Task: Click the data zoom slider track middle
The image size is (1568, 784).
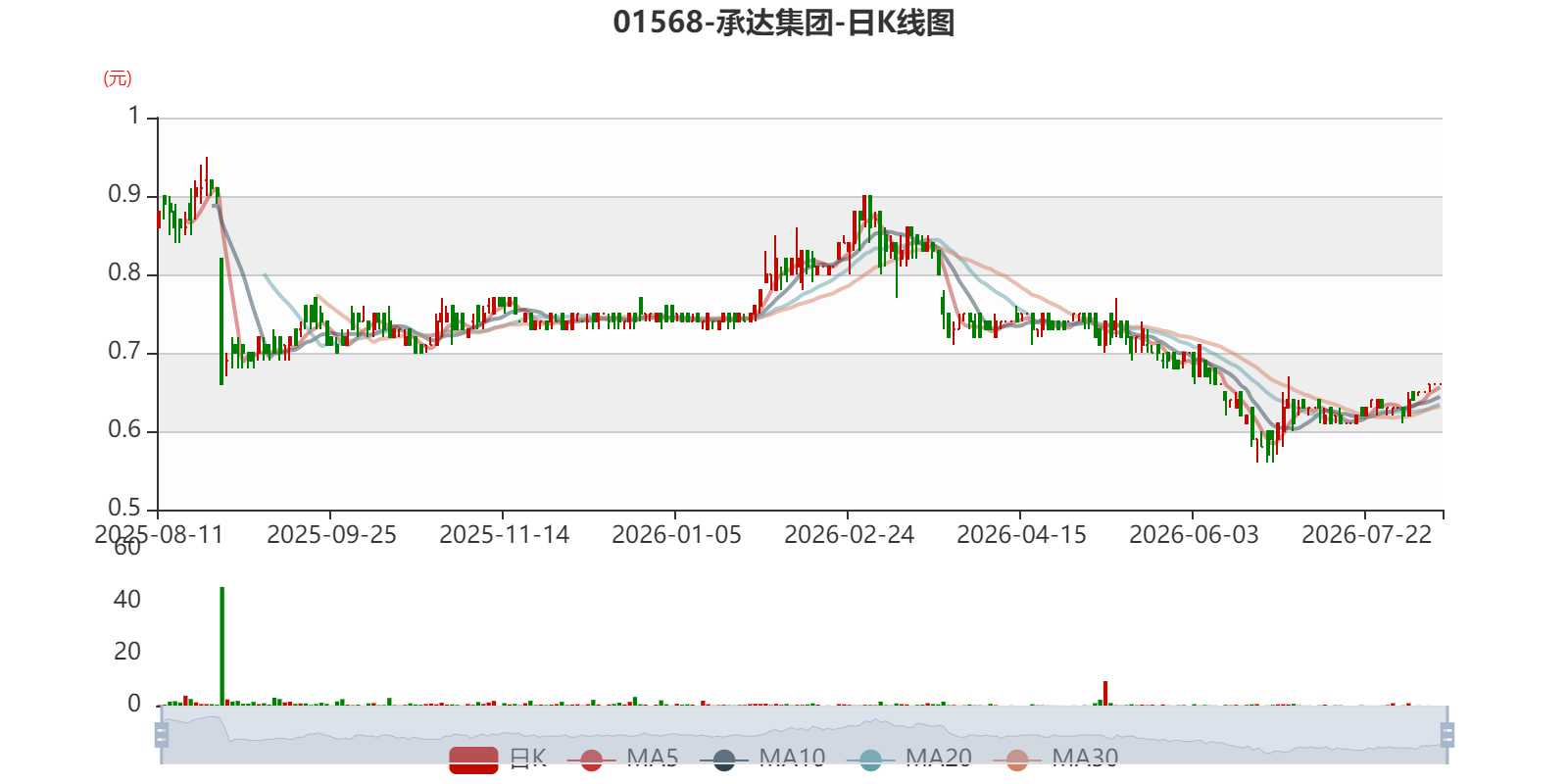Action: pos(804,734)
